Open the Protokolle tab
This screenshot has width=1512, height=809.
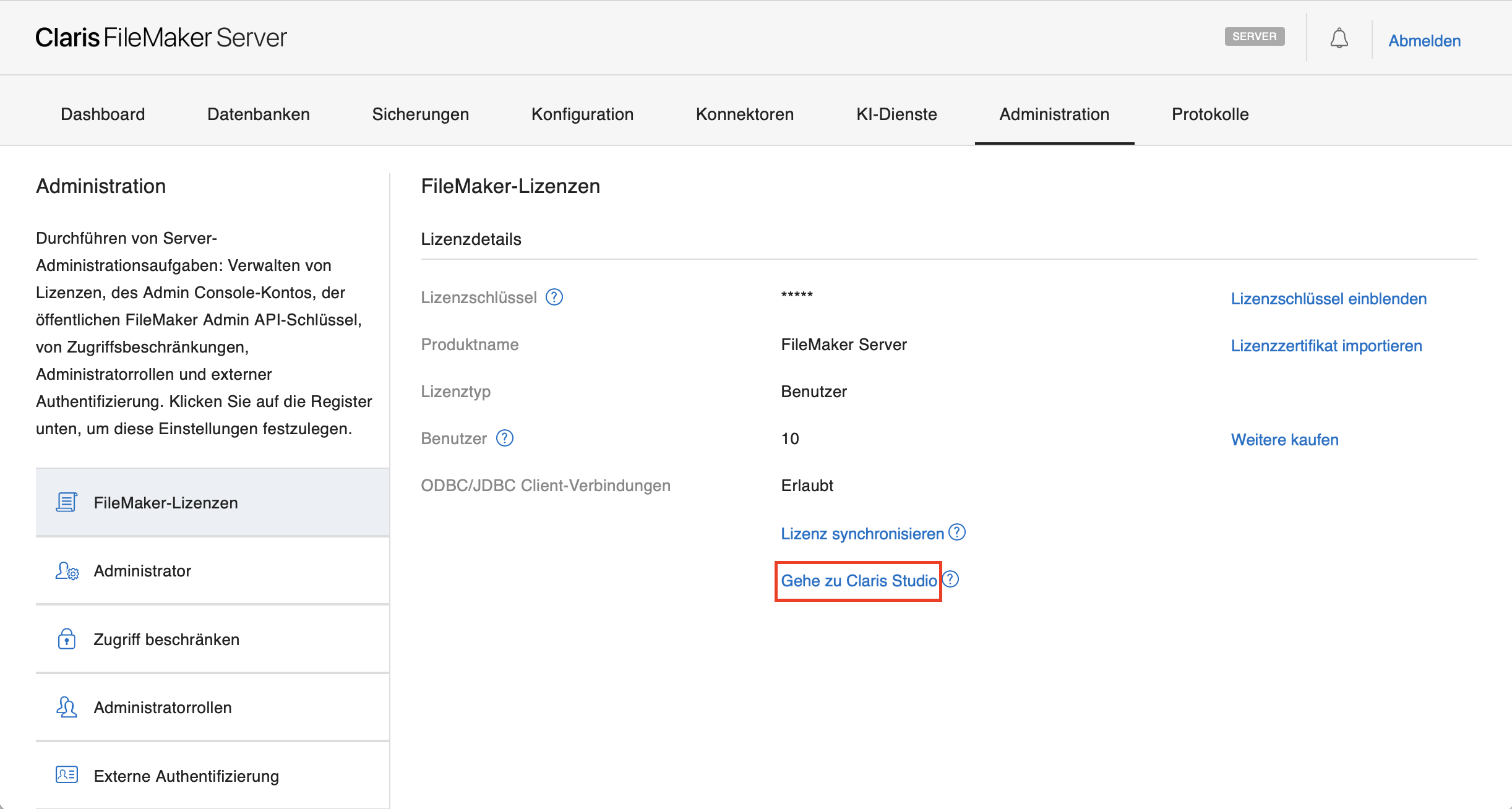tap(1210, 114)
